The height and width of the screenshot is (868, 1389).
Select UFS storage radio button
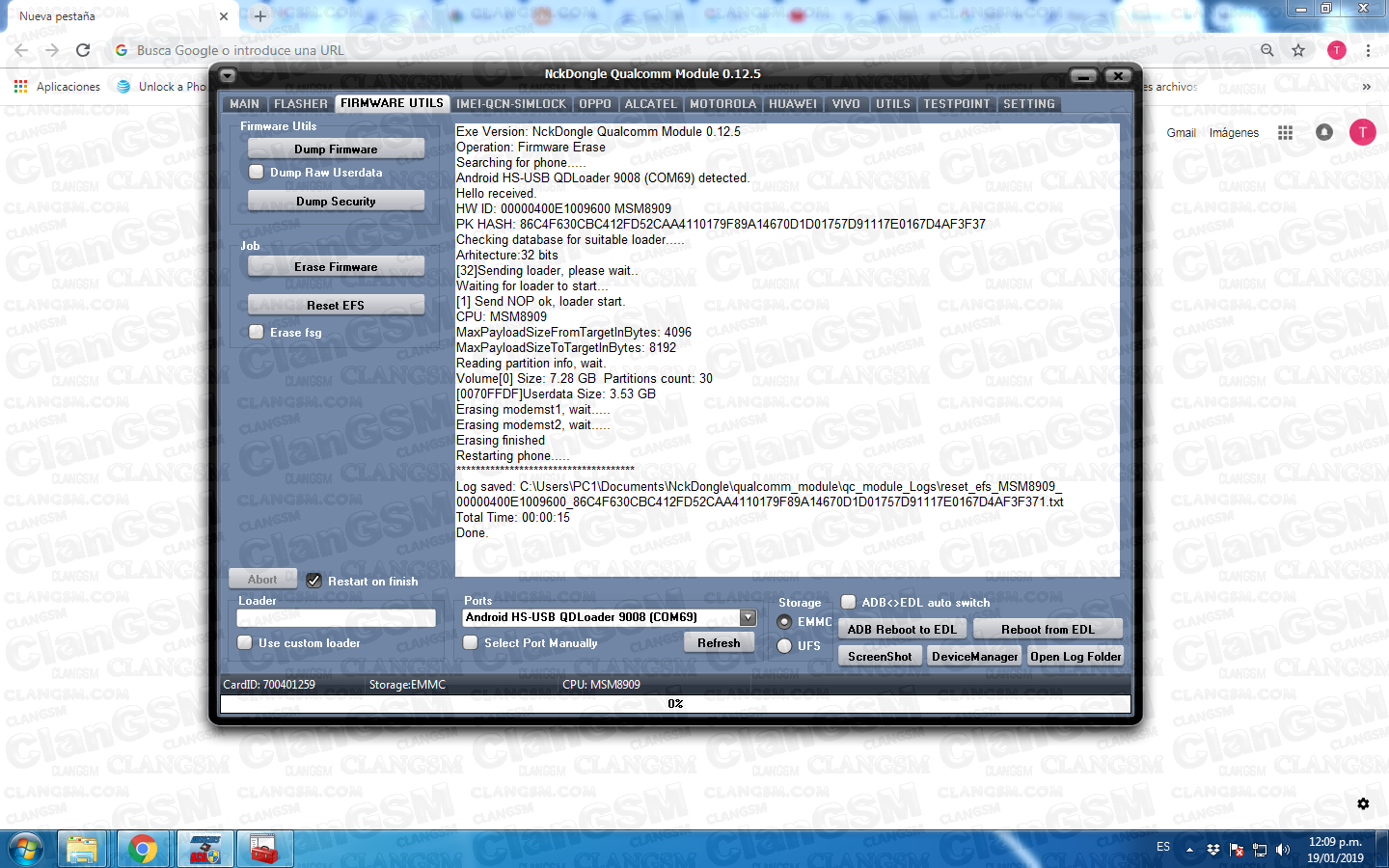[784, 646]
